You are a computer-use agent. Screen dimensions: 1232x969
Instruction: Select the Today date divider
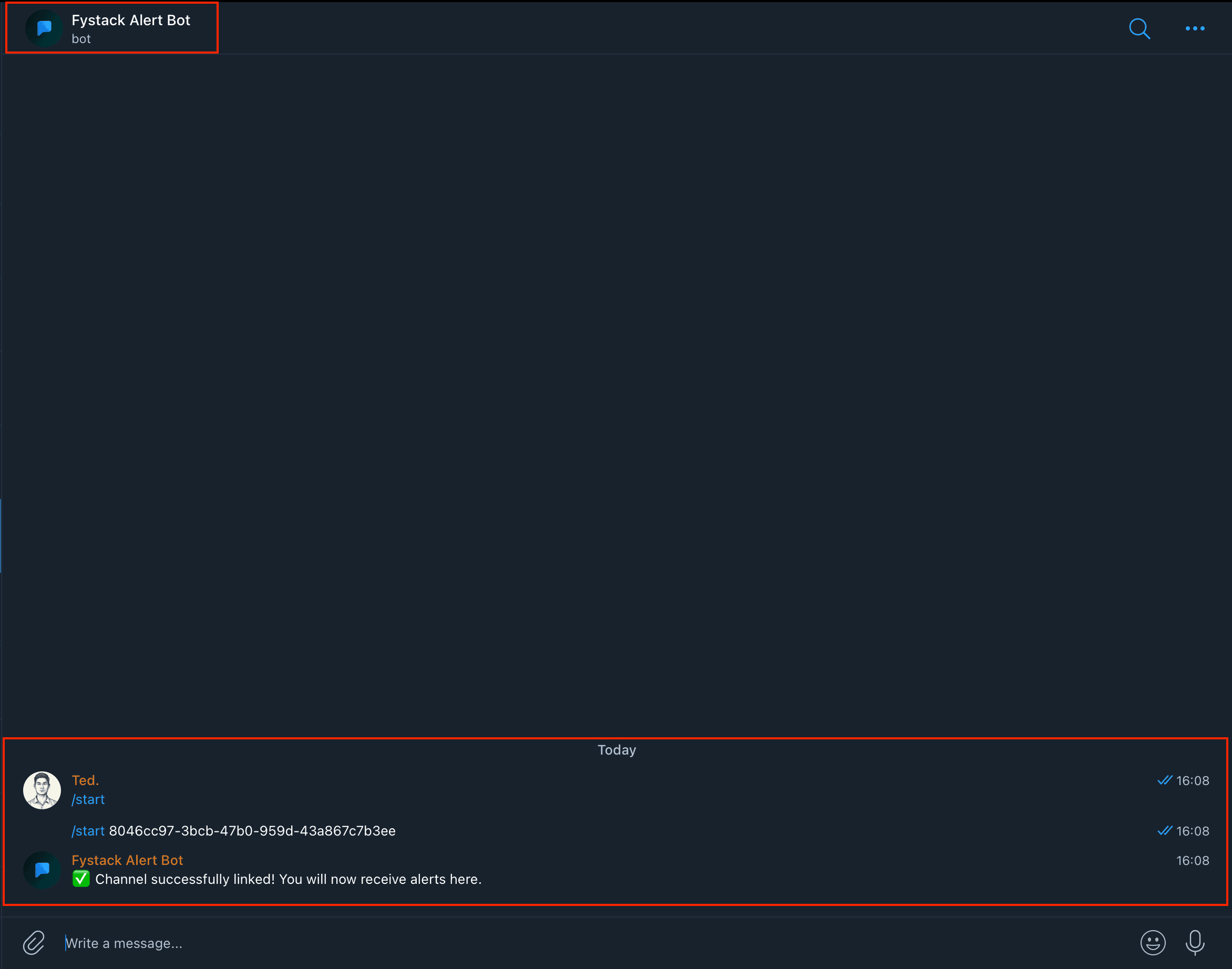(617, 749)
